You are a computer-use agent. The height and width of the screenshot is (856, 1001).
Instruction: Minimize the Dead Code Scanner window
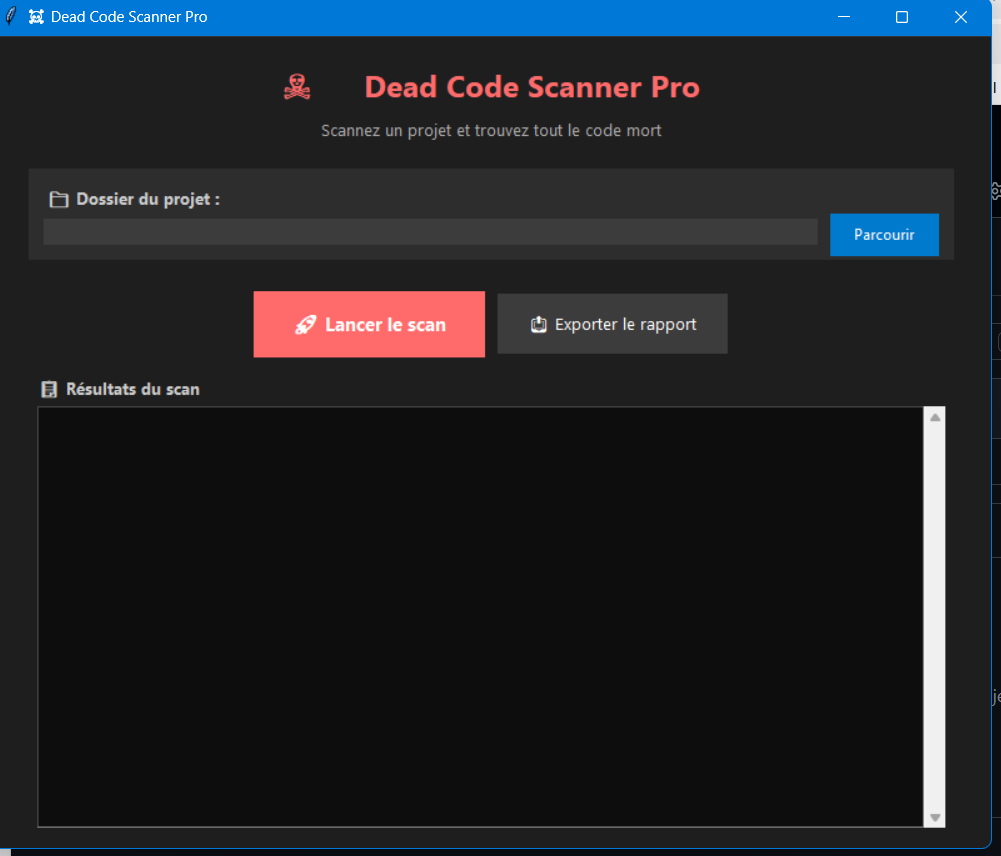[x=844, y=17]
